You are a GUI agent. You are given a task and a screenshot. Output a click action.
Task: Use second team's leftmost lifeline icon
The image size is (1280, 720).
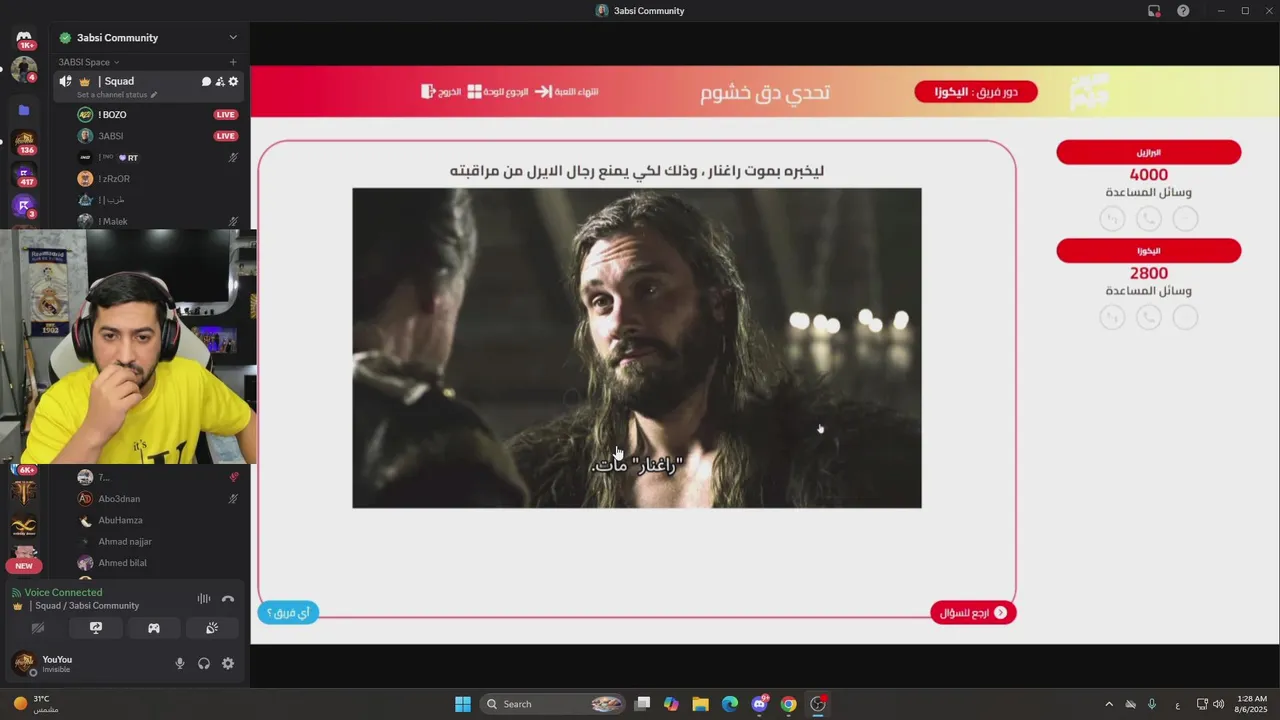(x=1112, y=317)
